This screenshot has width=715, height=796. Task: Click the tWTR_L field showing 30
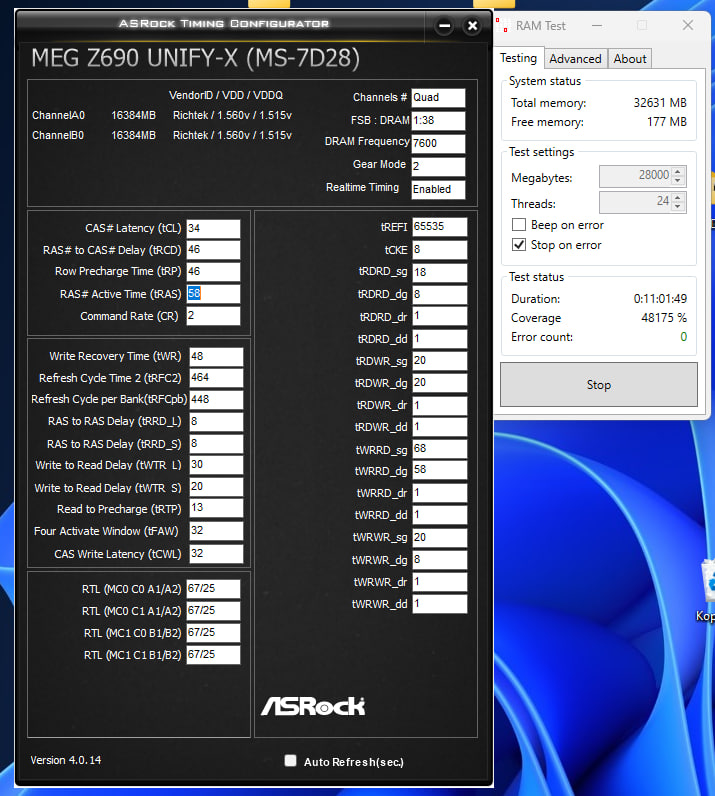216,465
